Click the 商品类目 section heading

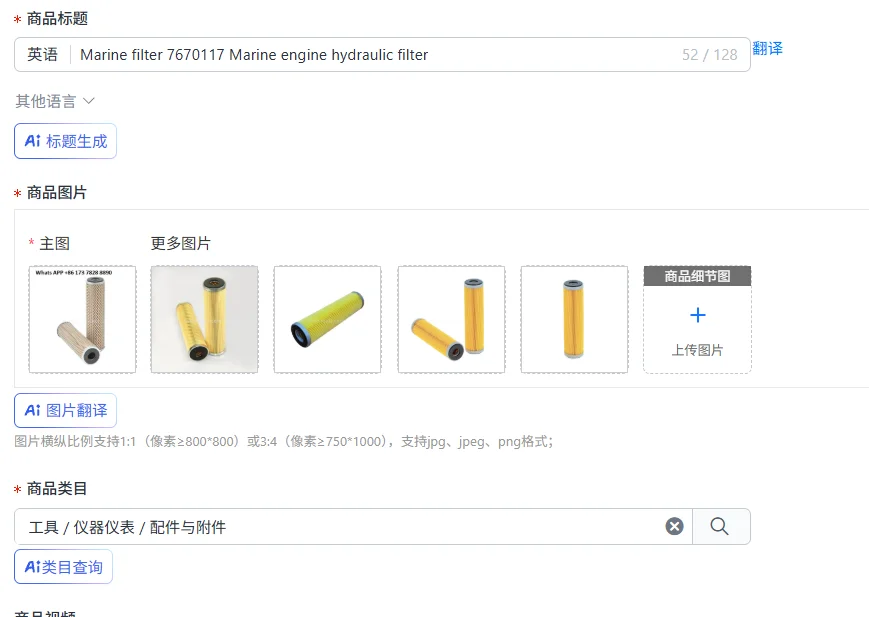point(57,488)
